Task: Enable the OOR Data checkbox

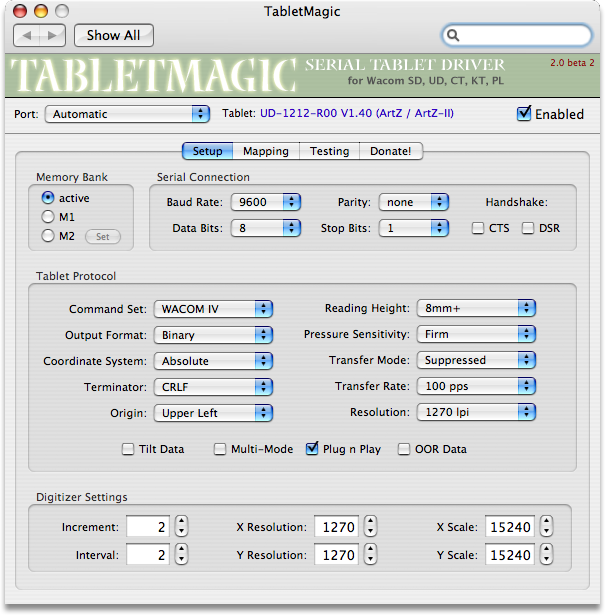Action: (404, 449)
